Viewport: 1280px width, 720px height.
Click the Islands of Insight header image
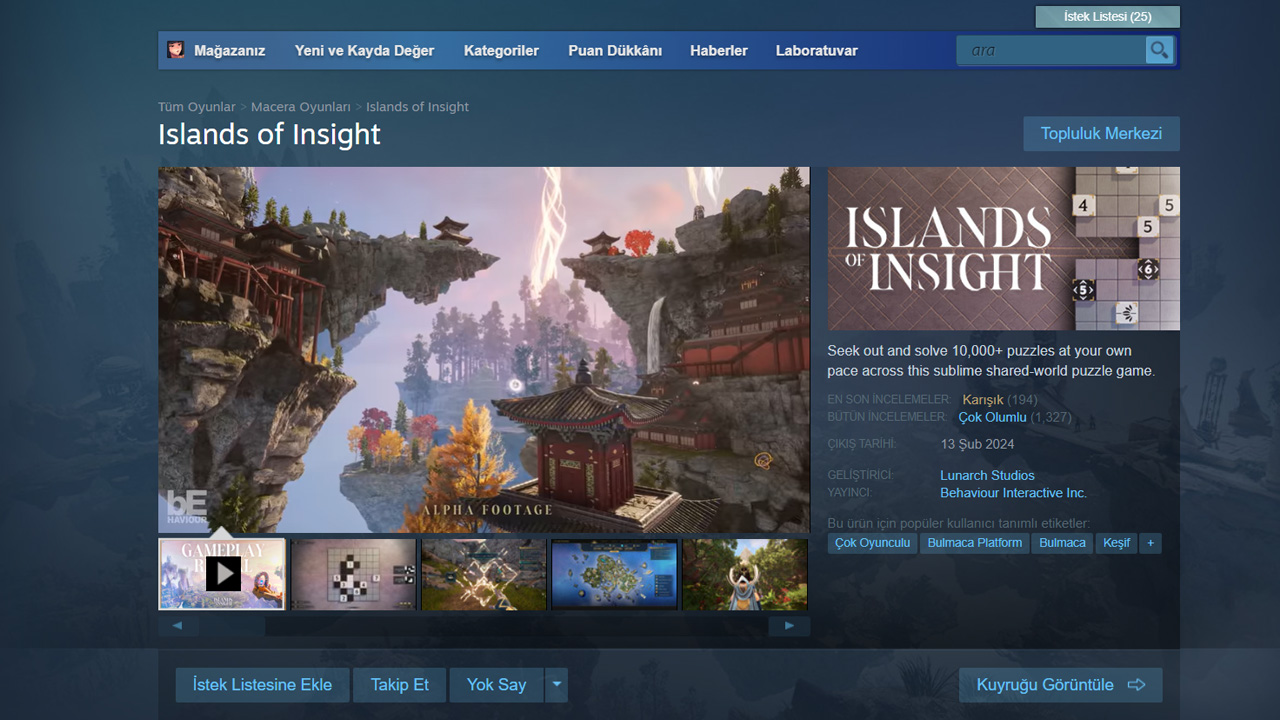coord(1003,248)
